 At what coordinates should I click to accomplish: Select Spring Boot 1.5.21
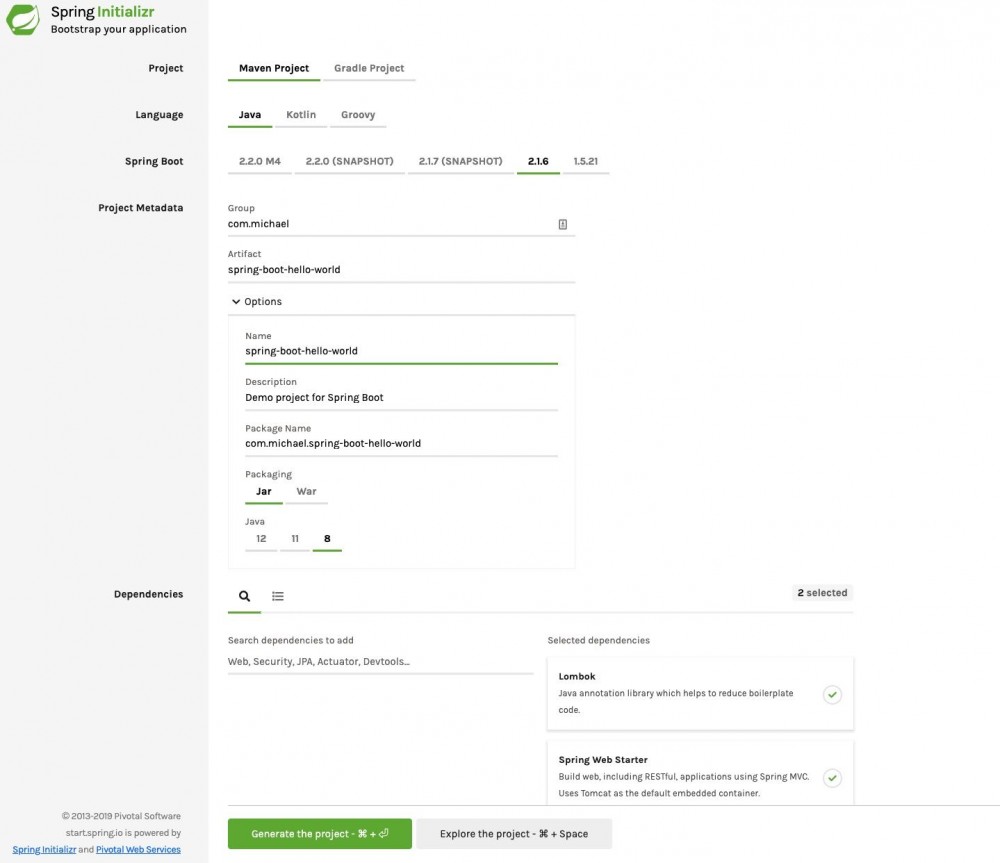coord(585,161)
